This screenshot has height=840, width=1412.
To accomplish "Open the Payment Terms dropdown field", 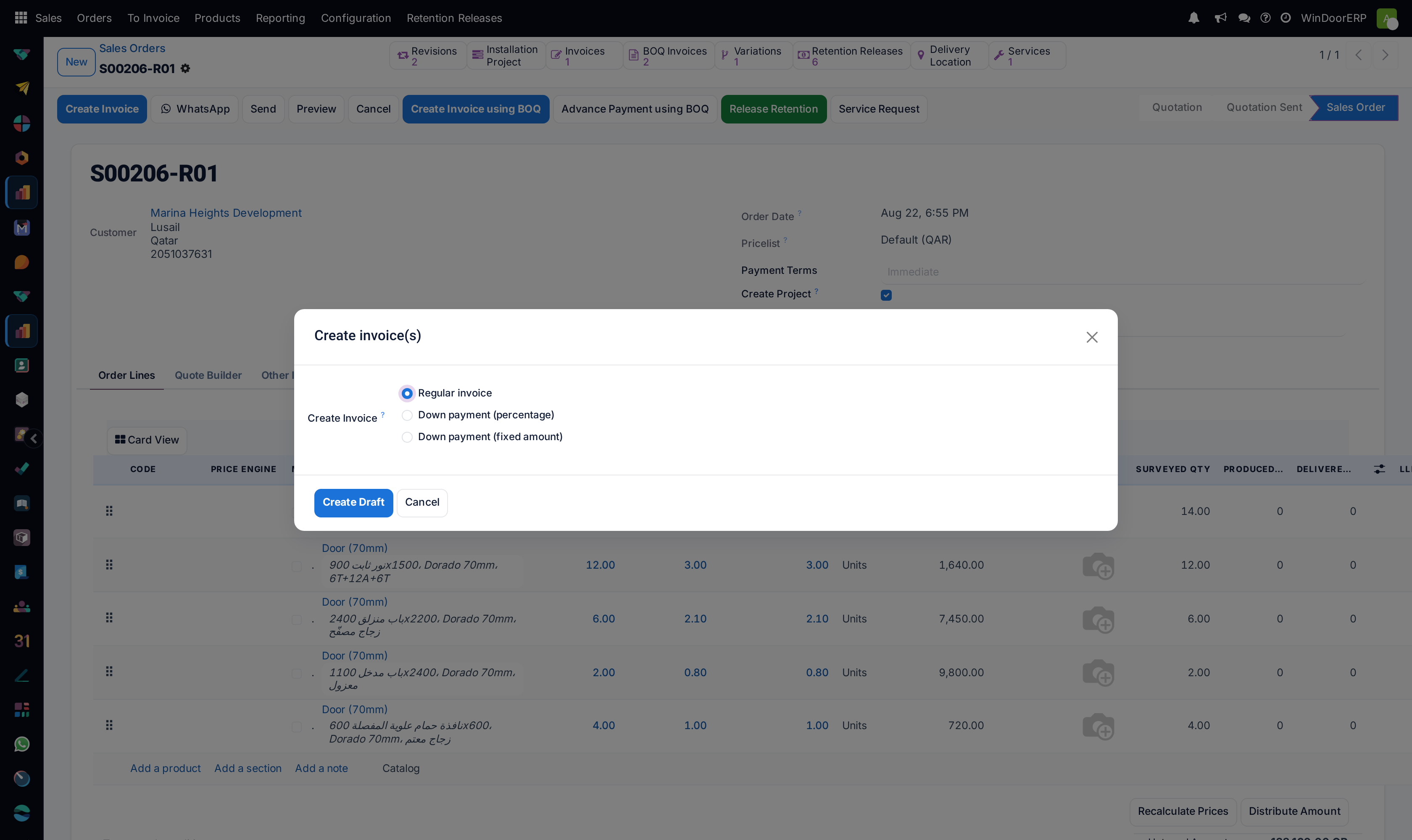I will [x=1122, y=272].
